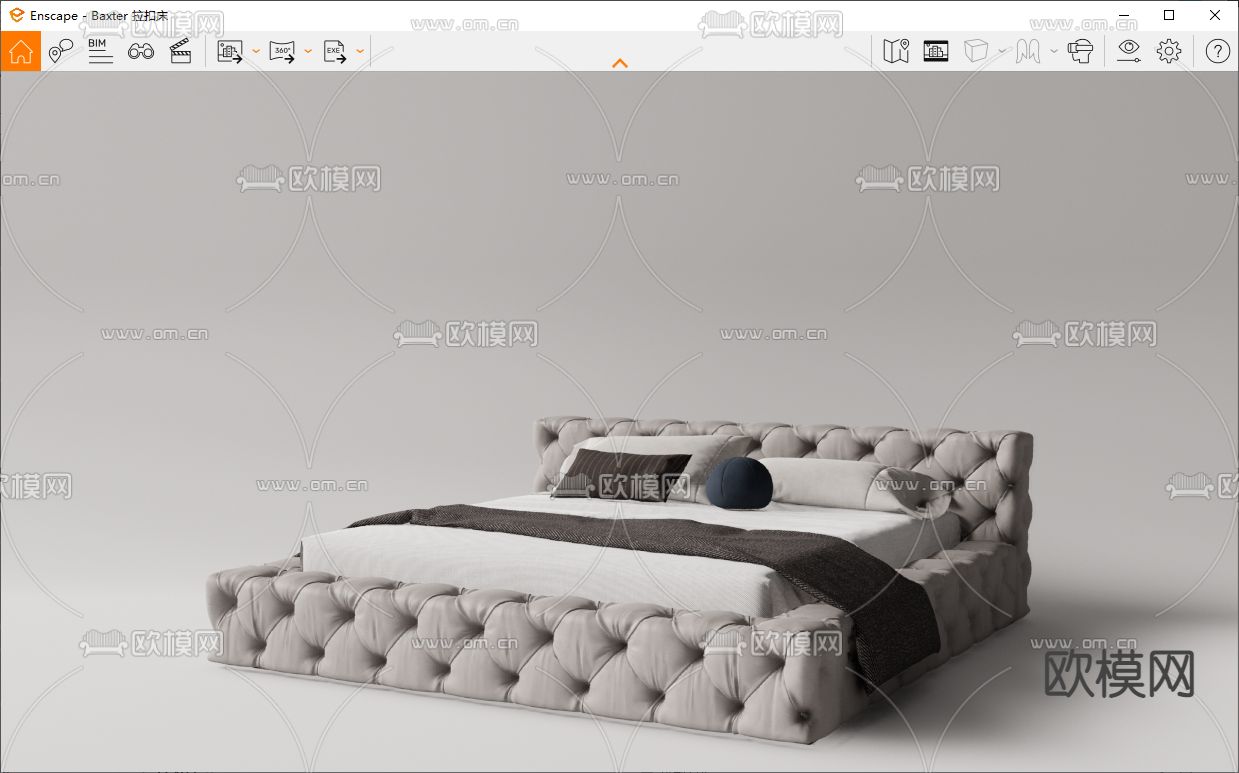Open general settings with the gear icon
1239x773 pixels.
click(x=1168, y=51)
